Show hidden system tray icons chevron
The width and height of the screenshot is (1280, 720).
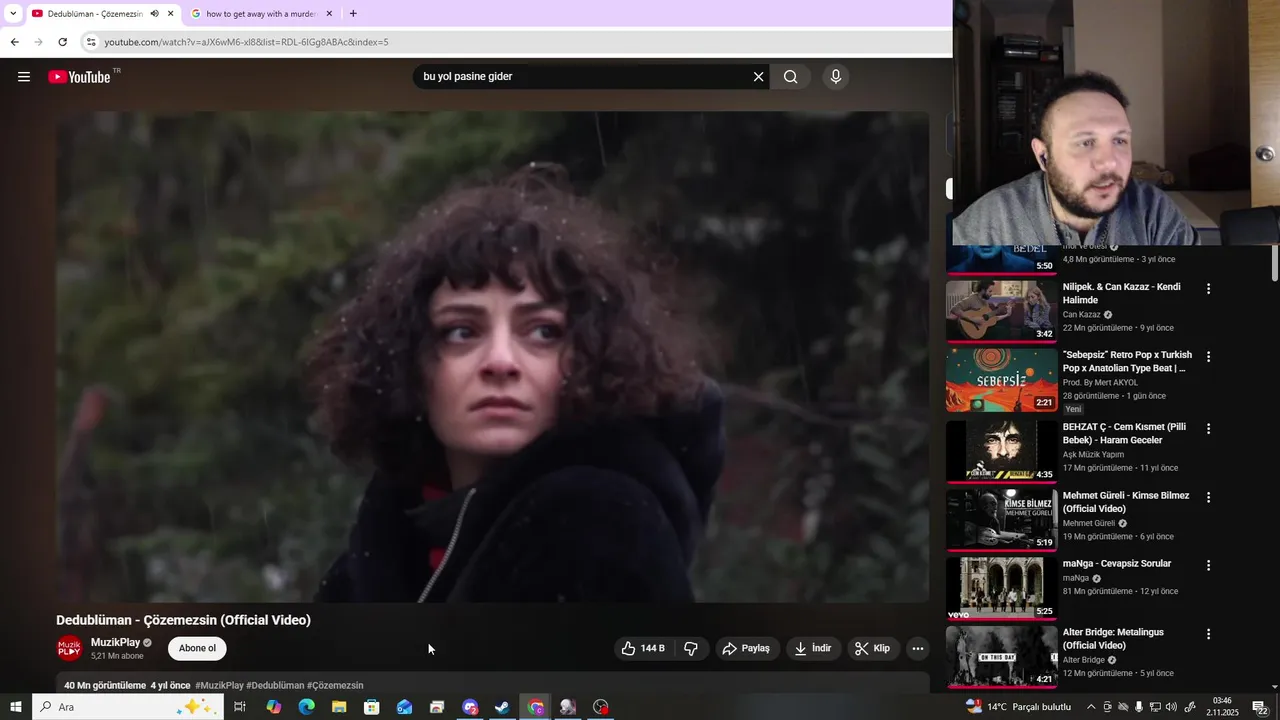coord(1091,707)
